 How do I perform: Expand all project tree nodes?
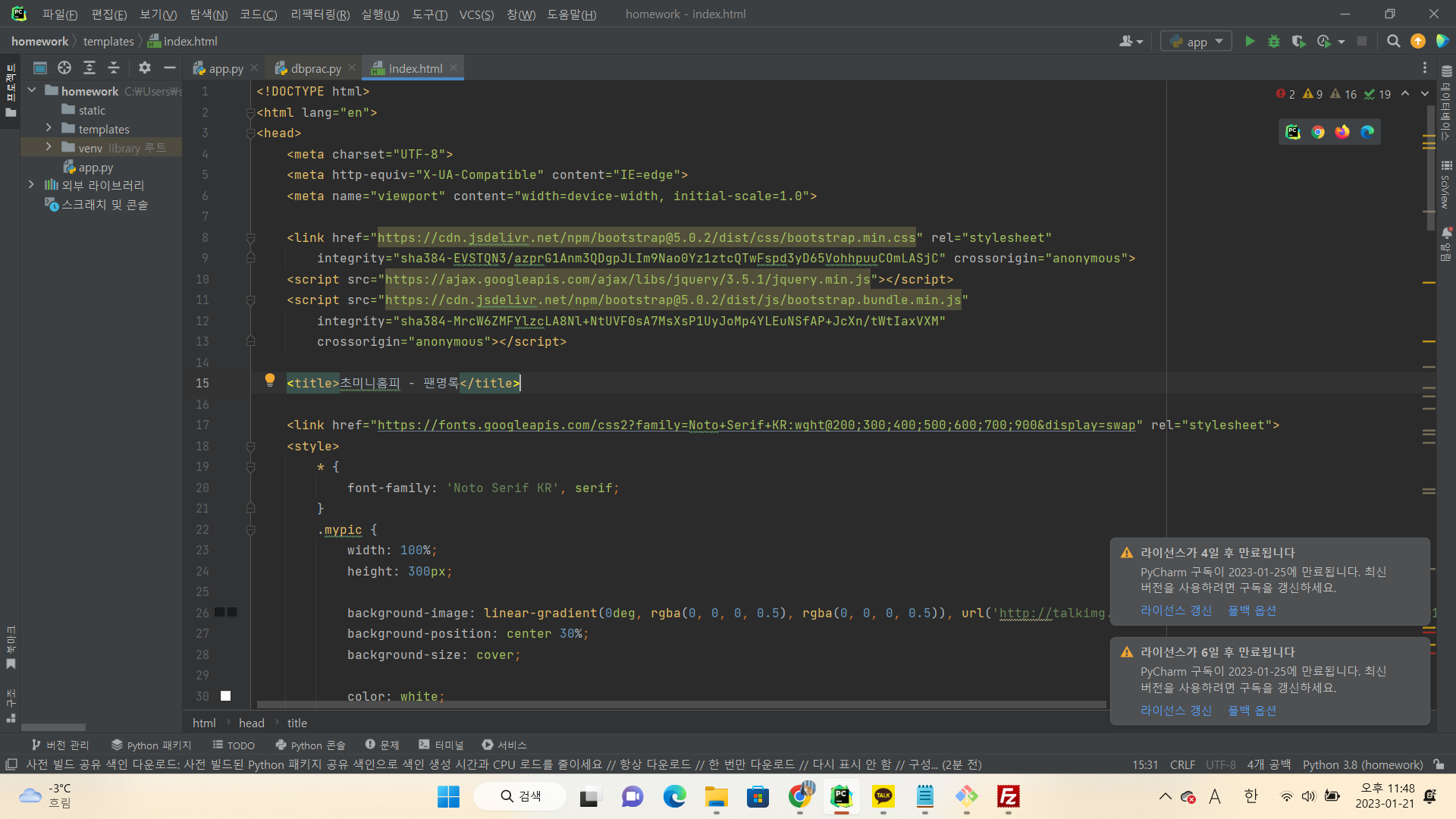(89, 67)
